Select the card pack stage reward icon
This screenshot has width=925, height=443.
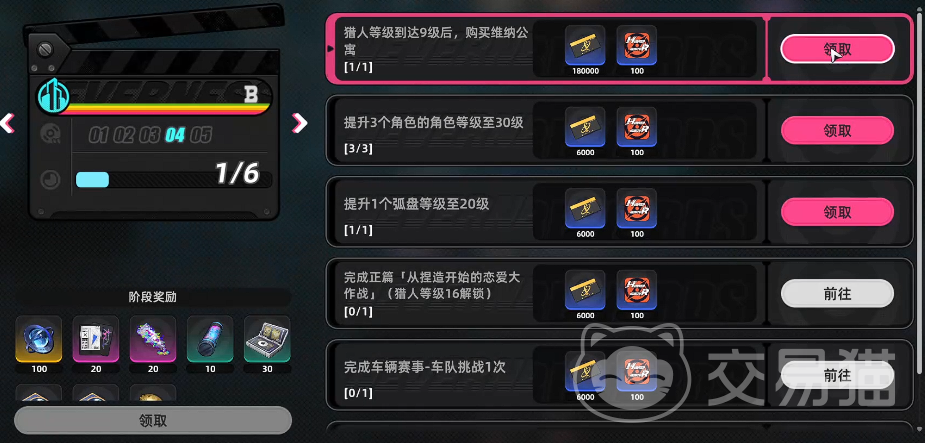(96, 339)
